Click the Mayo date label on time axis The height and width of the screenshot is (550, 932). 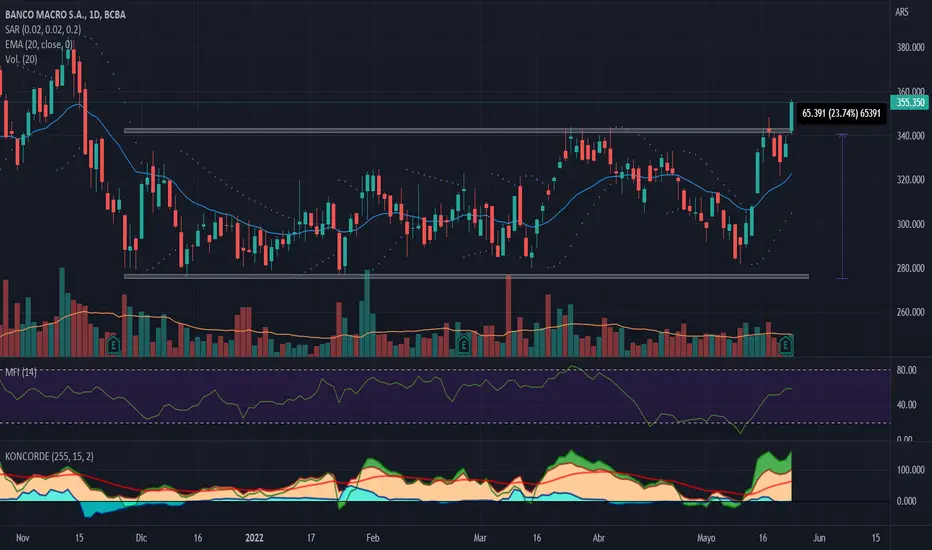pyautogui.click(x=706, y=538)
